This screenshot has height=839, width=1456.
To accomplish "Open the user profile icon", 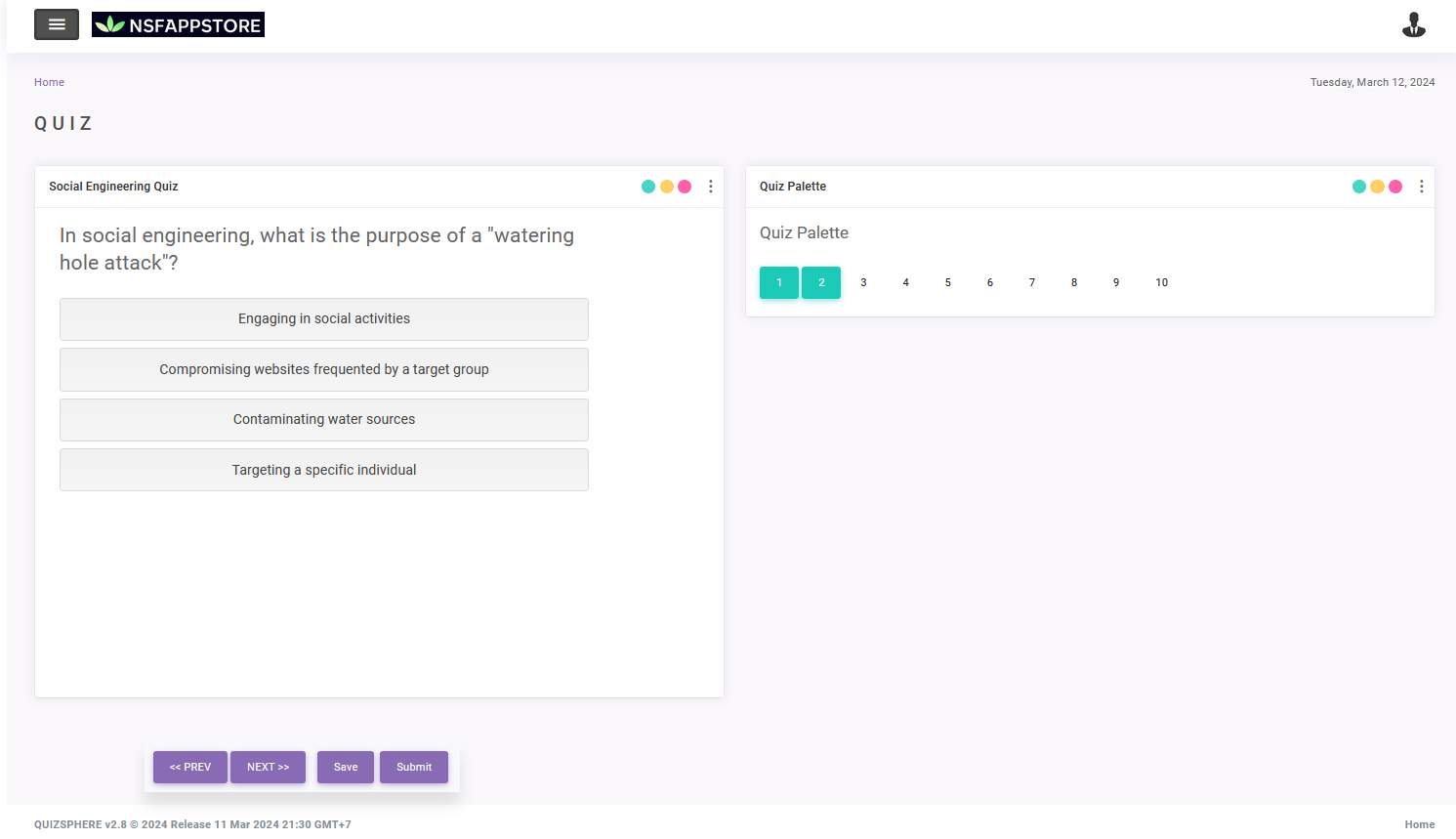I will click(1413, 24).
